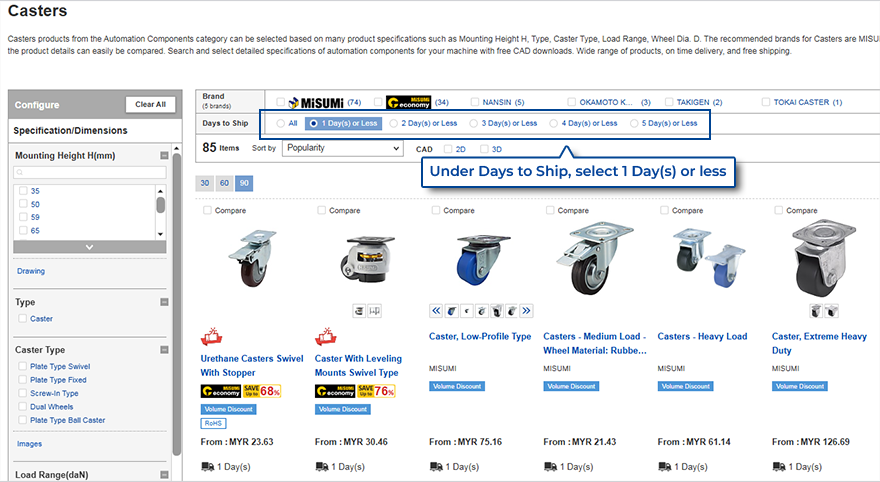Click the Save up to 68% badge
The image size is (880, 482).
pos(262,391)
